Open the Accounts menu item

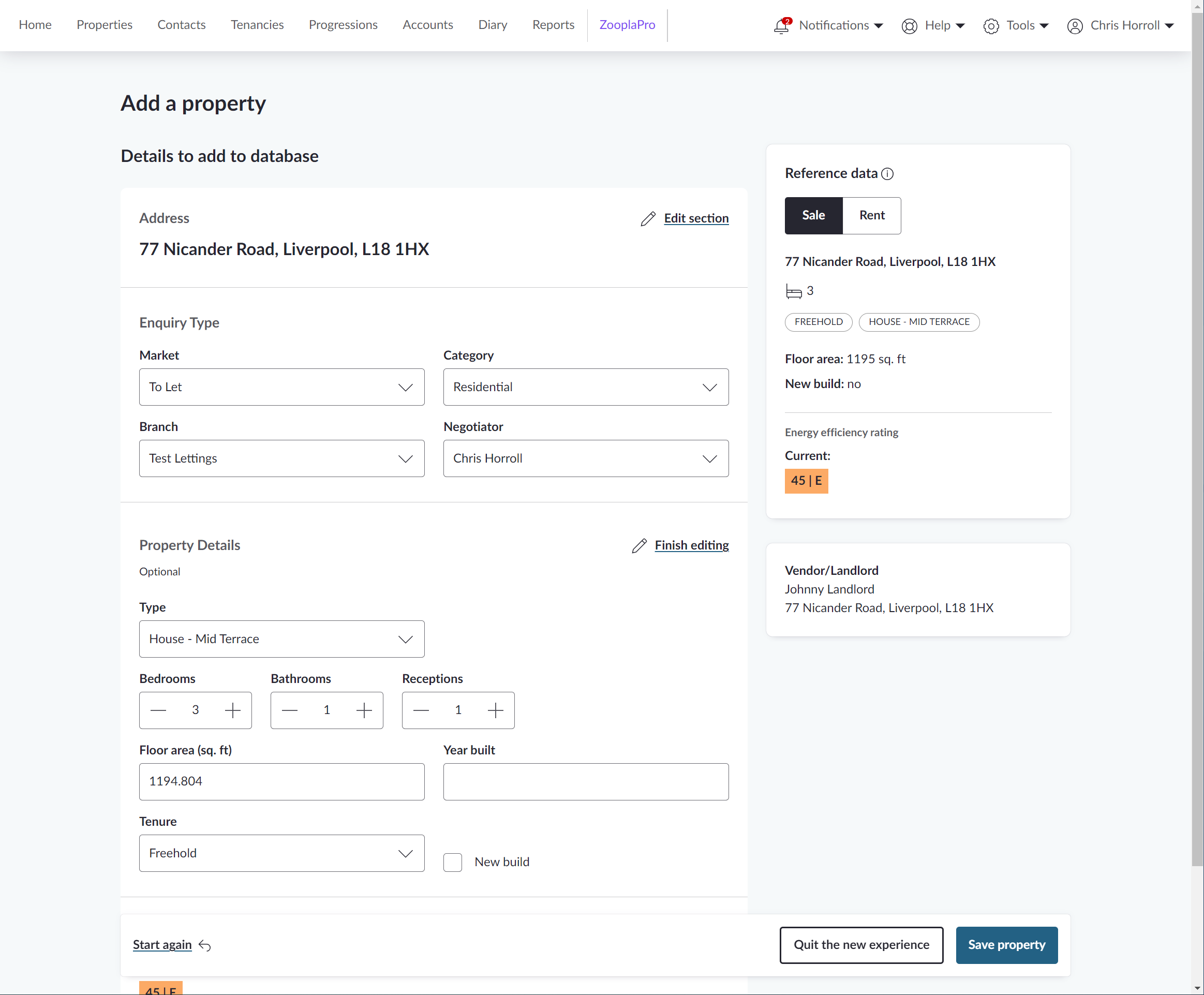point(428,25)
